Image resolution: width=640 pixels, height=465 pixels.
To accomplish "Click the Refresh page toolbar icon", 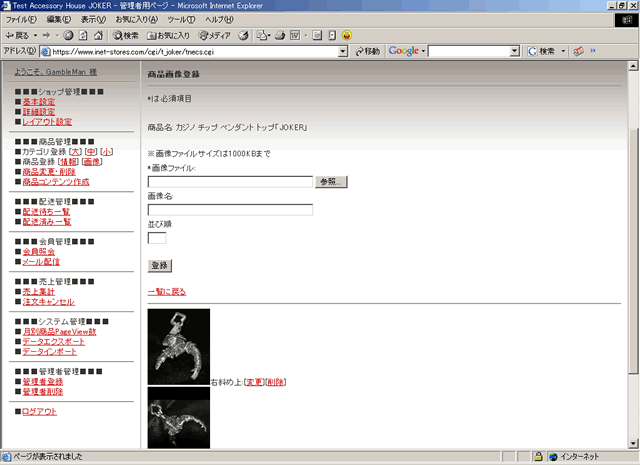I will coord(83,35).
